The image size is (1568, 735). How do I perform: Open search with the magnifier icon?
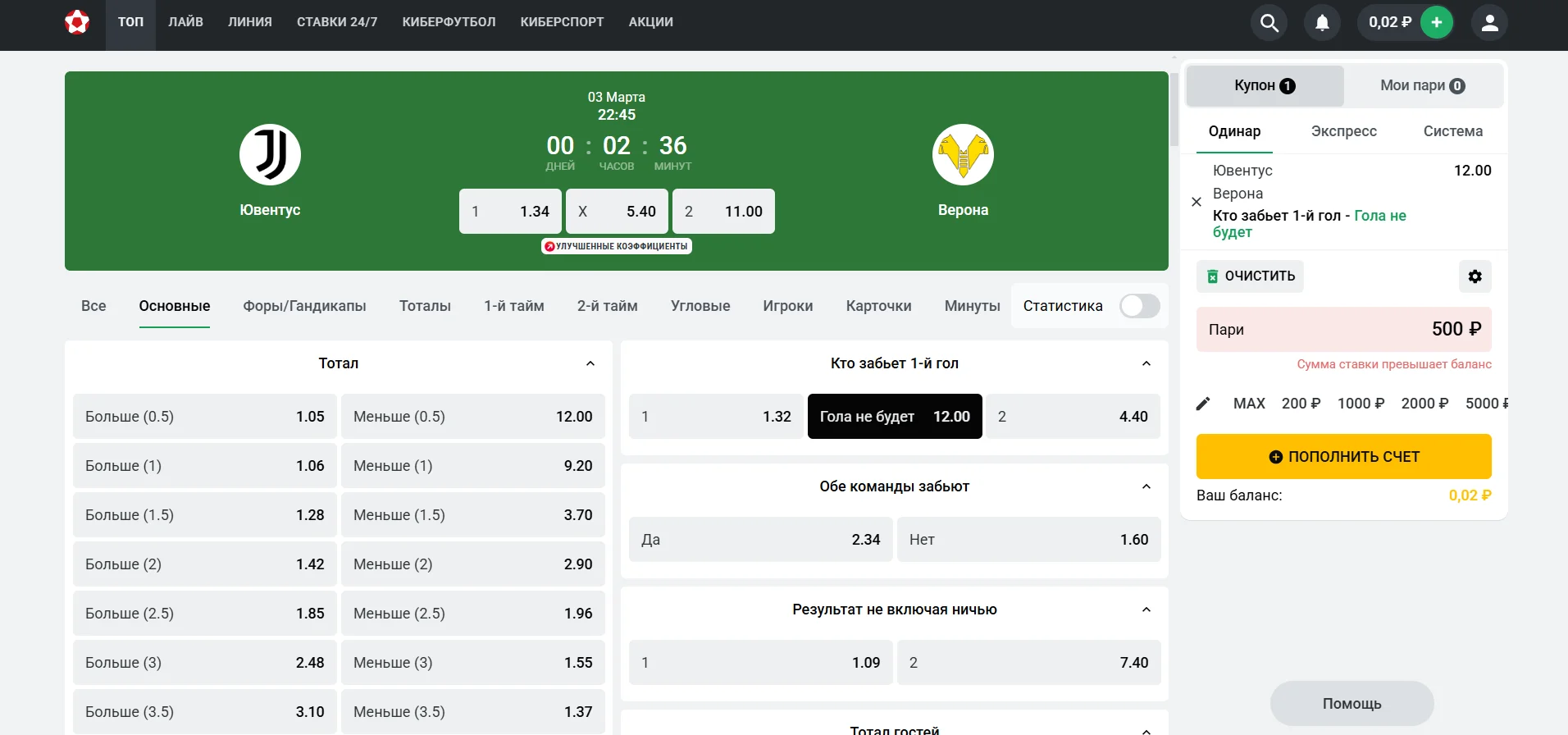(1269, 23)
